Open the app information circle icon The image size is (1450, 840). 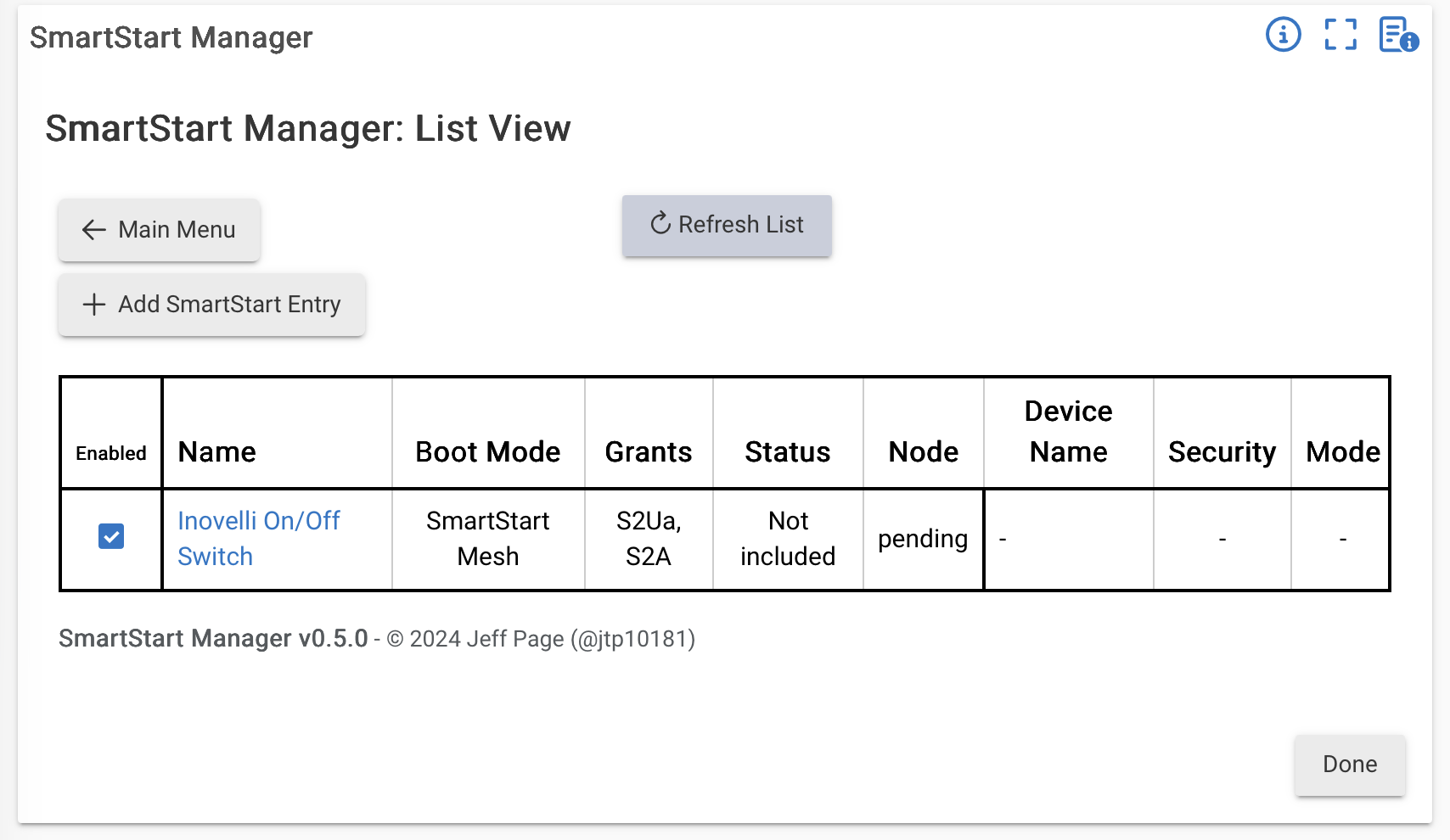point(1283,36)
